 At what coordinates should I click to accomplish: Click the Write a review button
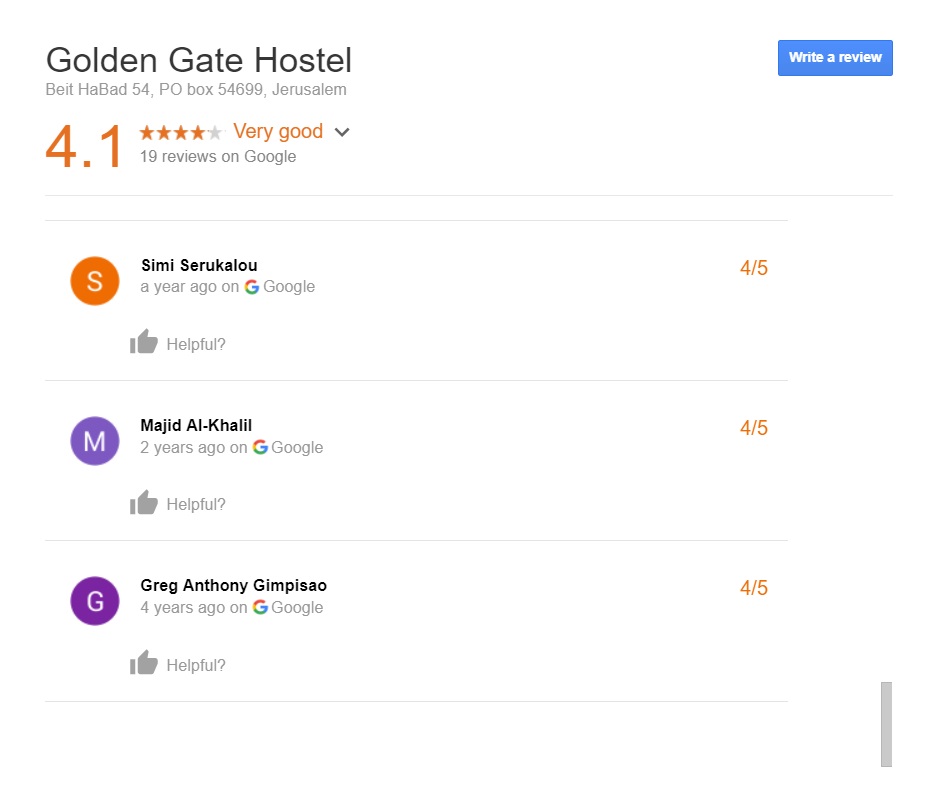tap(835, 58)
